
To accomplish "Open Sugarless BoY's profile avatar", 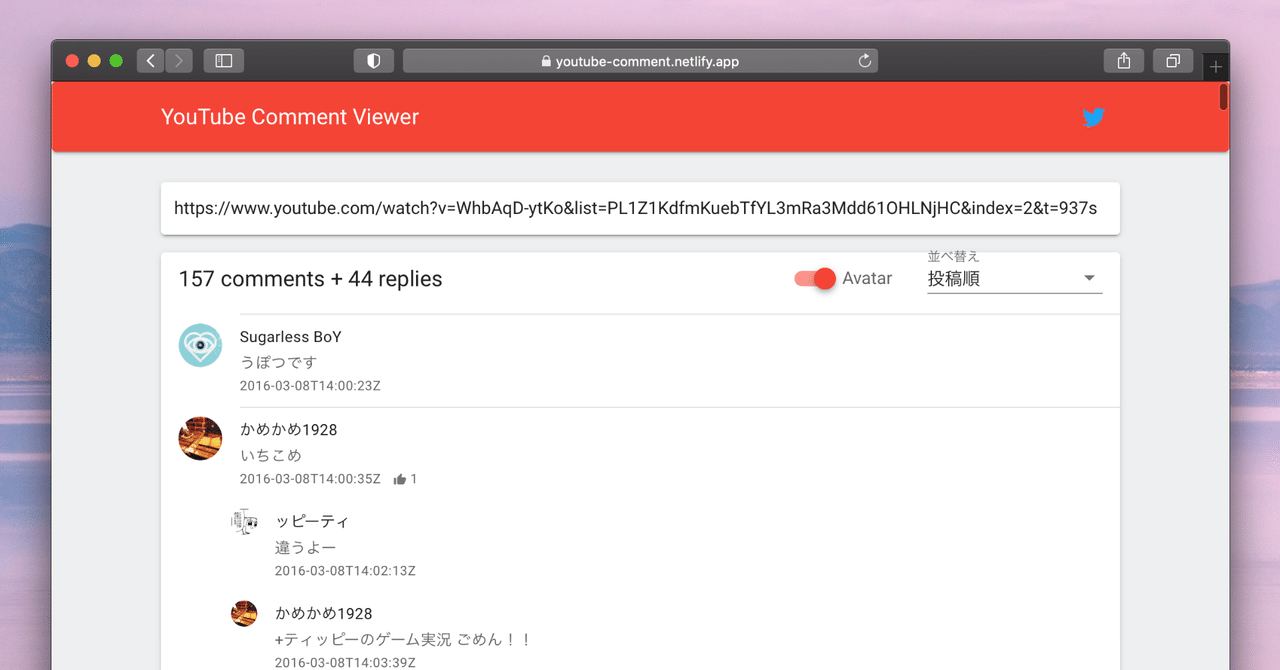I will (200, 345).
